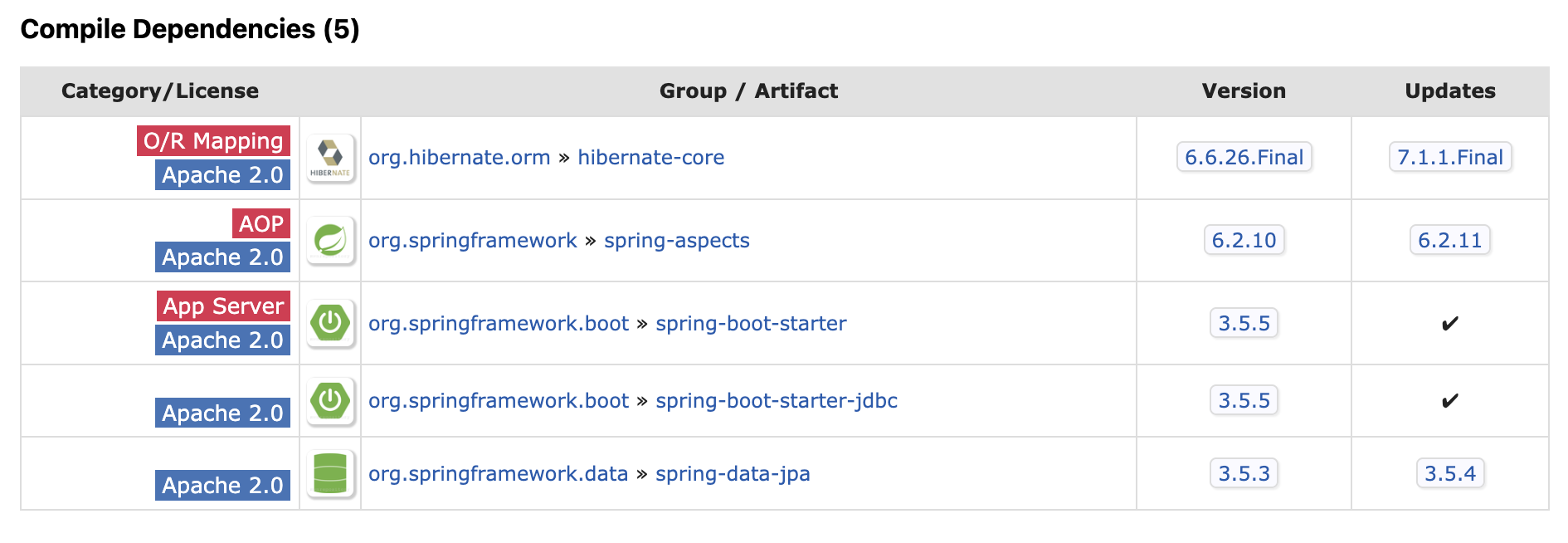The image size is (1568, 543).
Task: Click Apache 2.0 license in spring-boot-starter-jdbc row
Action: [x=222, y=413]
